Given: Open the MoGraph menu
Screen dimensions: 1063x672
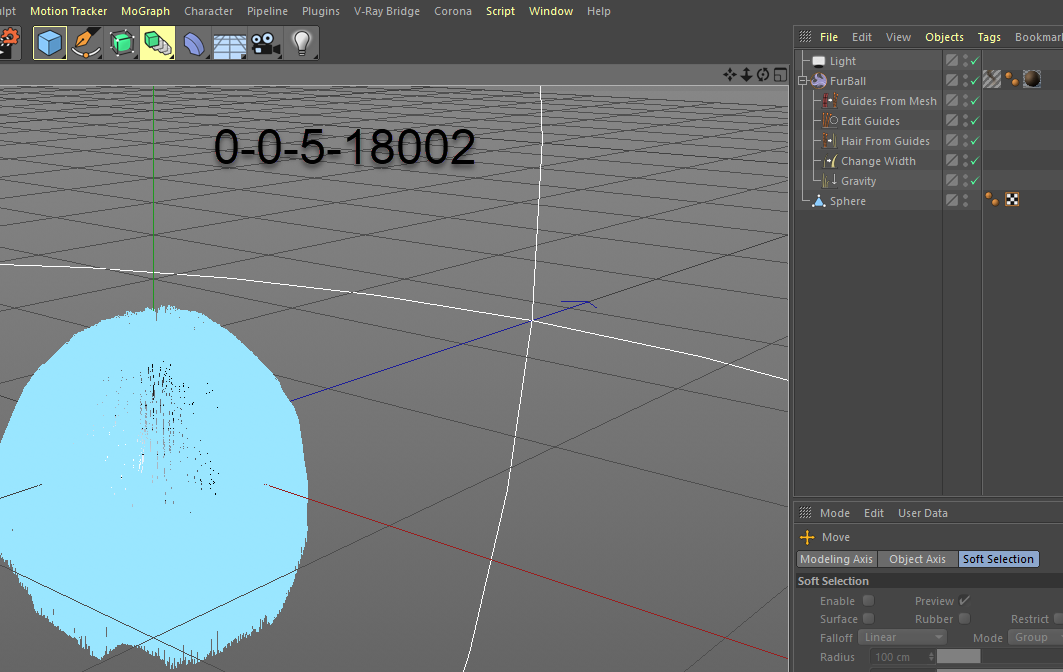Looking at the screenshot, I should pos(145,11).
